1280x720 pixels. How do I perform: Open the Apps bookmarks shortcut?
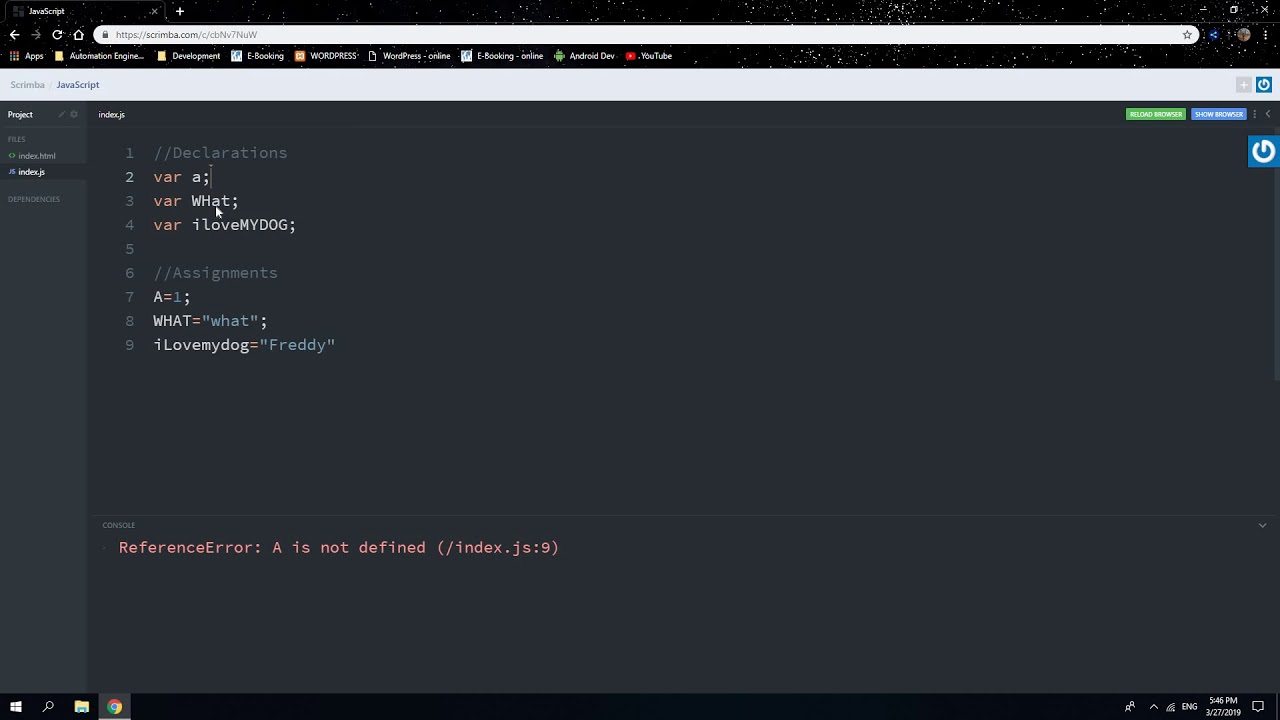click(x=27, y=56)
